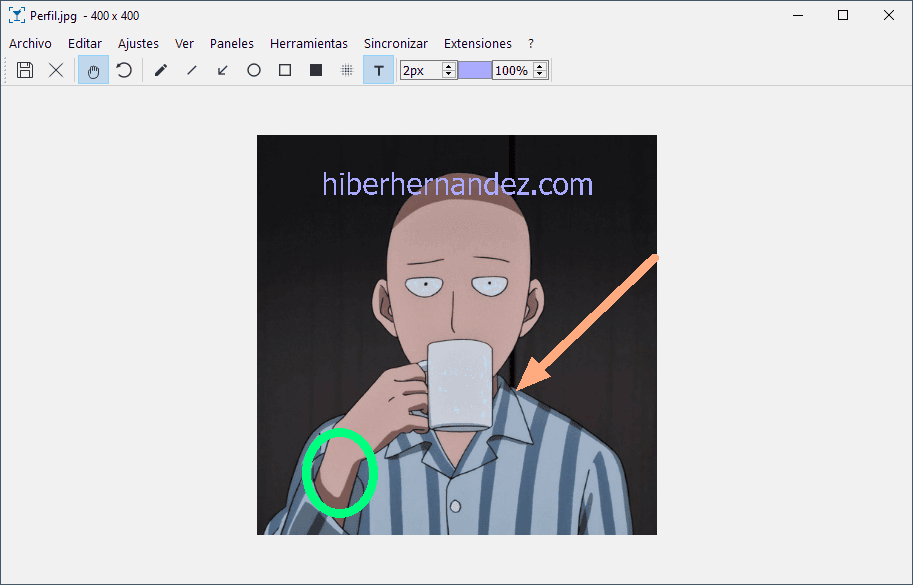Decrease opacity with the down arrow

[x=540, y=75]
